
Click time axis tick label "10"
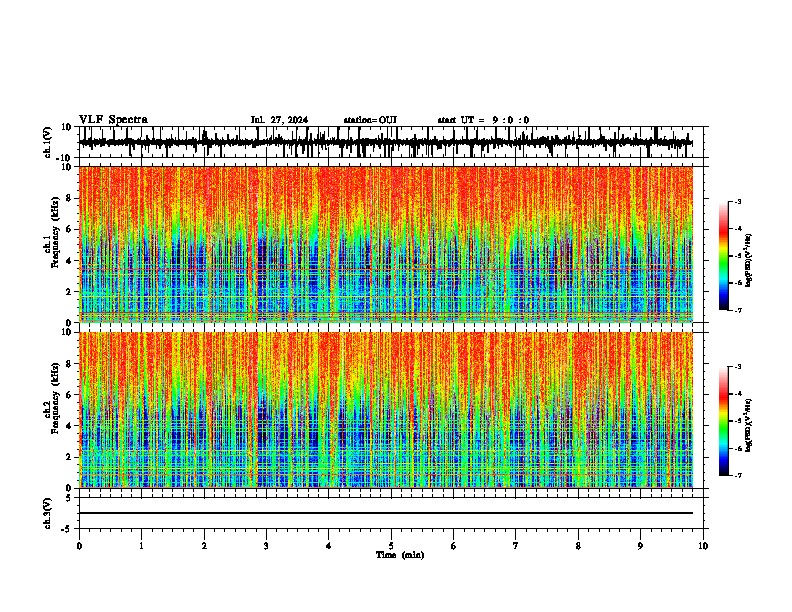(703, 546)
